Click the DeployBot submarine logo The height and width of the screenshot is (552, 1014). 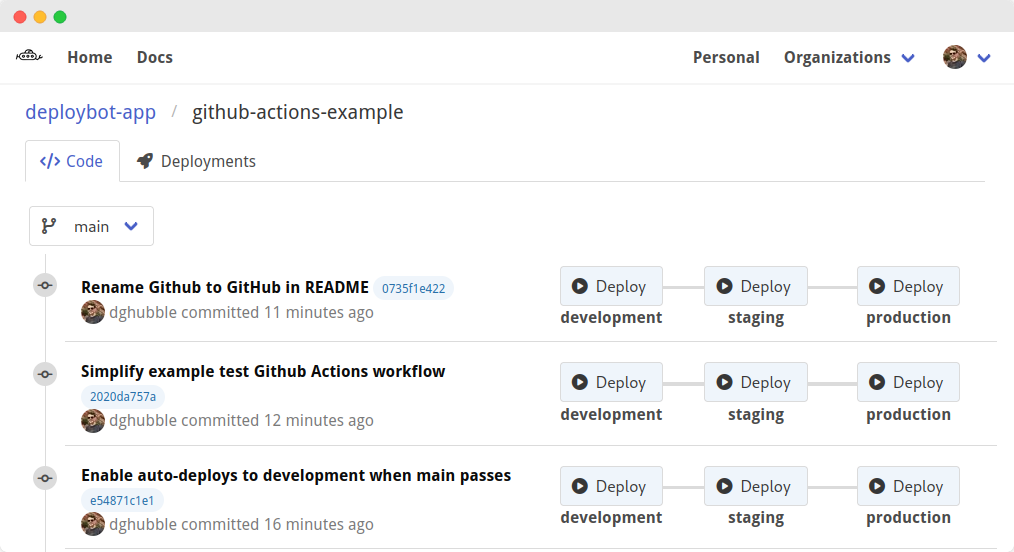tap(29, 56)
